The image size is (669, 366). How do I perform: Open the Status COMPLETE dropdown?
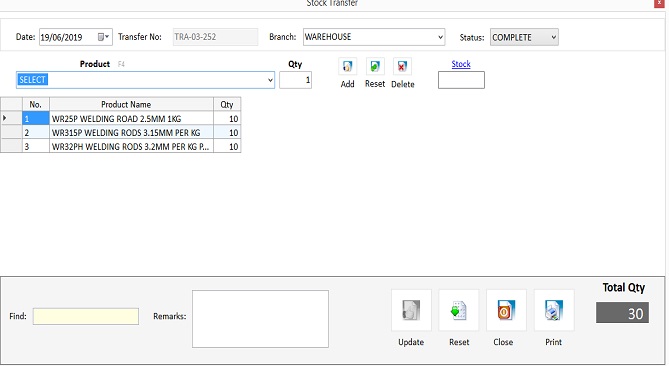553,37
